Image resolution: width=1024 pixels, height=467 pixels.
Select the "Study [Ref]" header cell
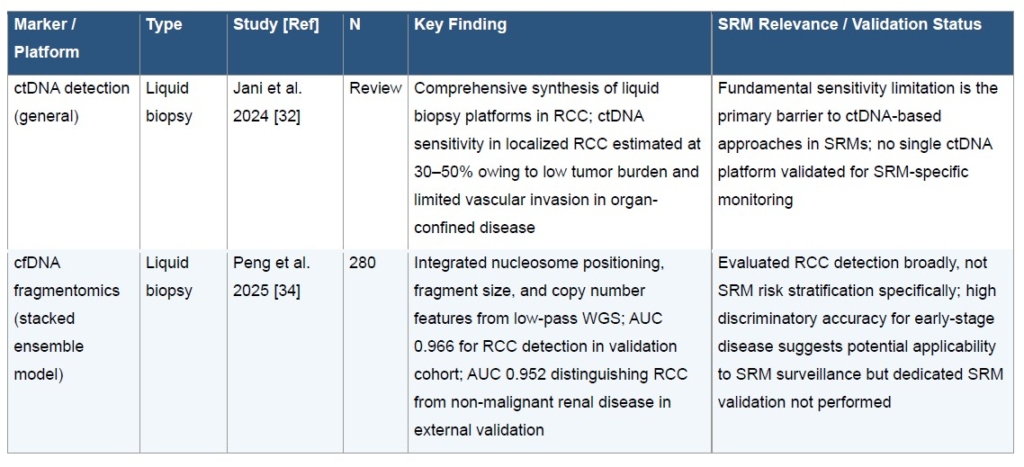(x=276, y=25)
